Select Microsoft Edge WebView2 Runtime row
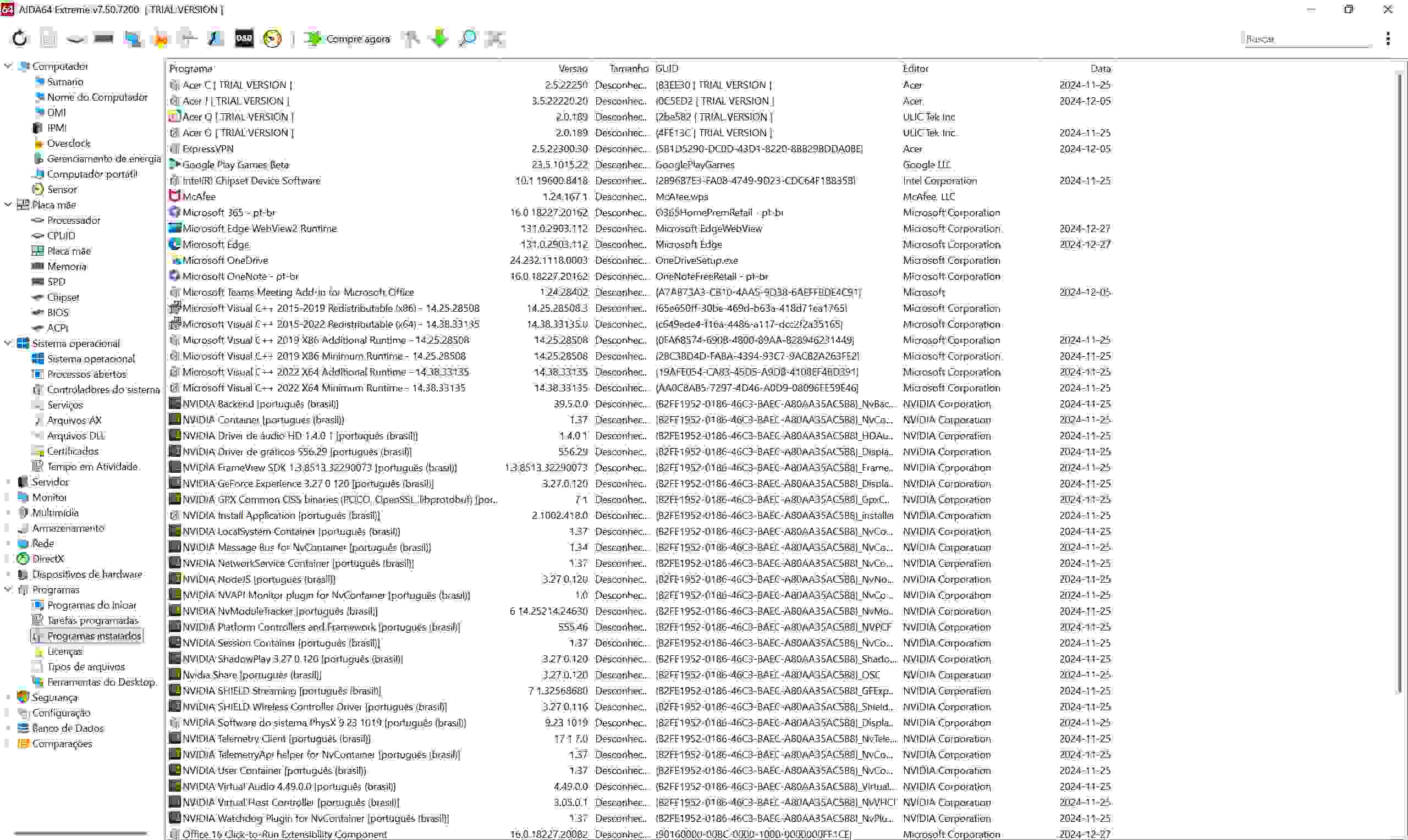This screenshot has height=840, width=1408. [x=640, y=228]
